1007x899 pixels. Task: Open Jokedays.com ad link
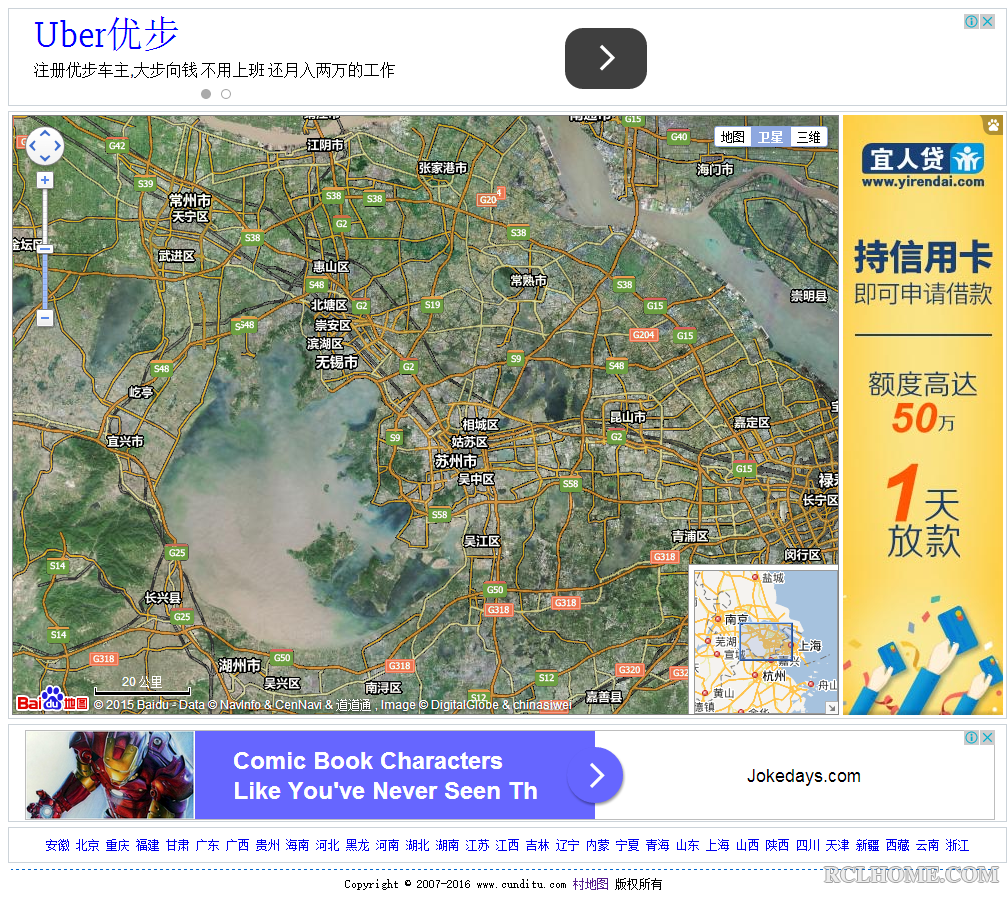pyautogui.click(x=803, y=776)
